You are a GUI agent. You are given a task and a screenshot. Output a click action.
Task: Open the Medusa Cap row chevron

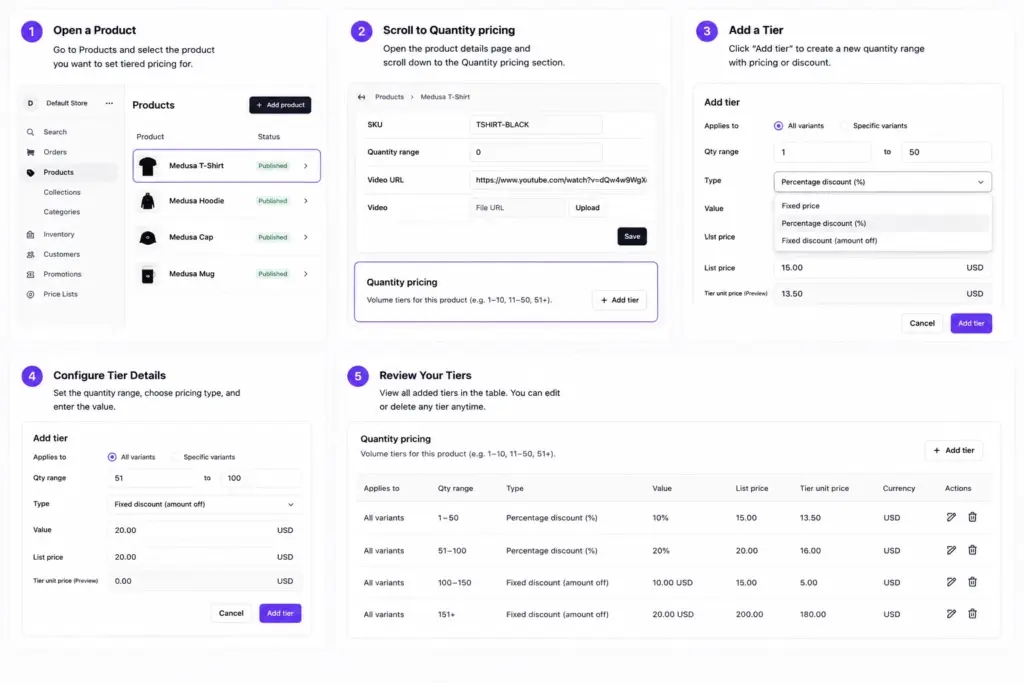point(306,237)
